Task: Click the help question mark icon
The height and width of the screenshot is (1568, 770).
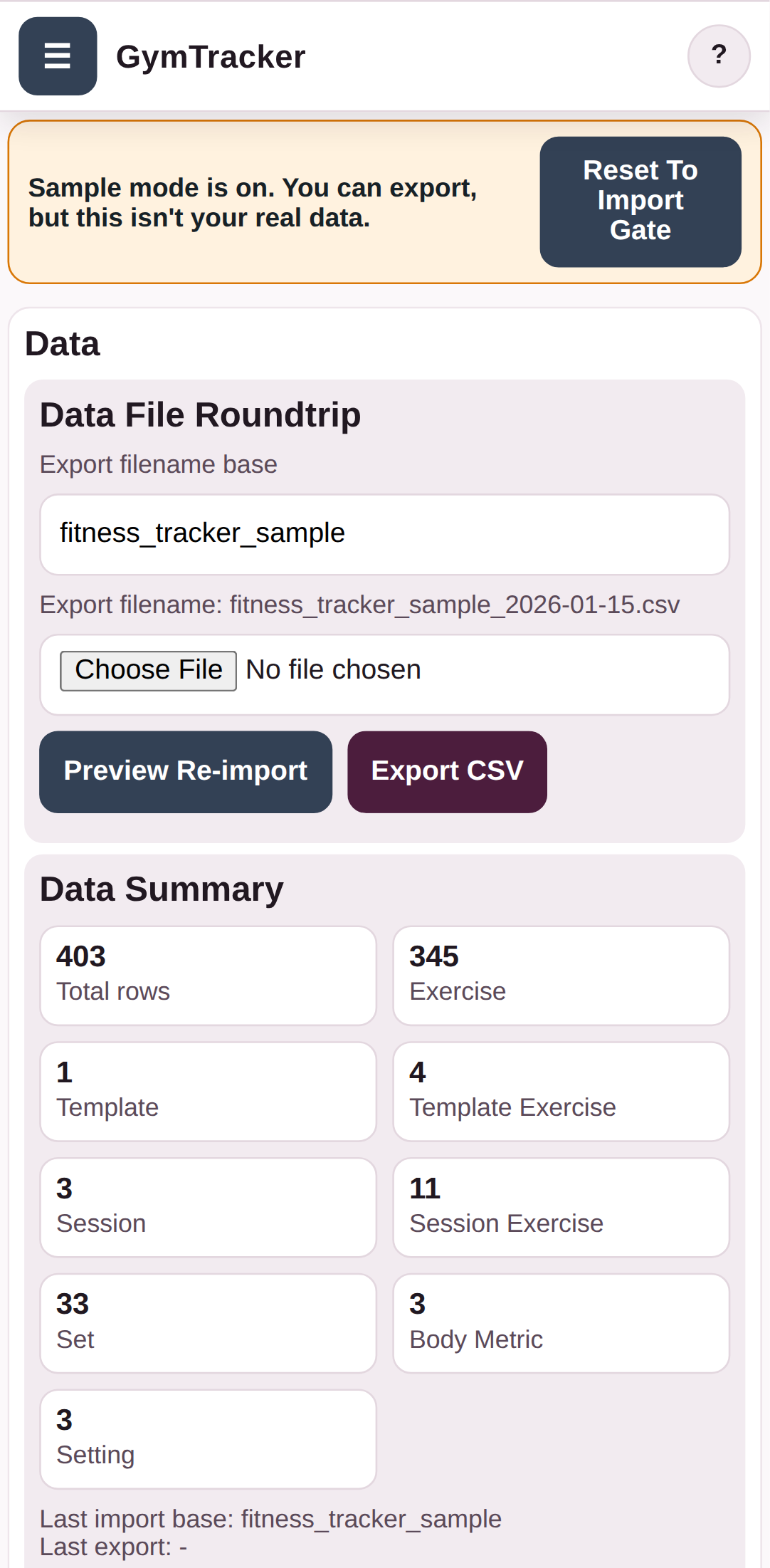Action: [x=718, y=56]
